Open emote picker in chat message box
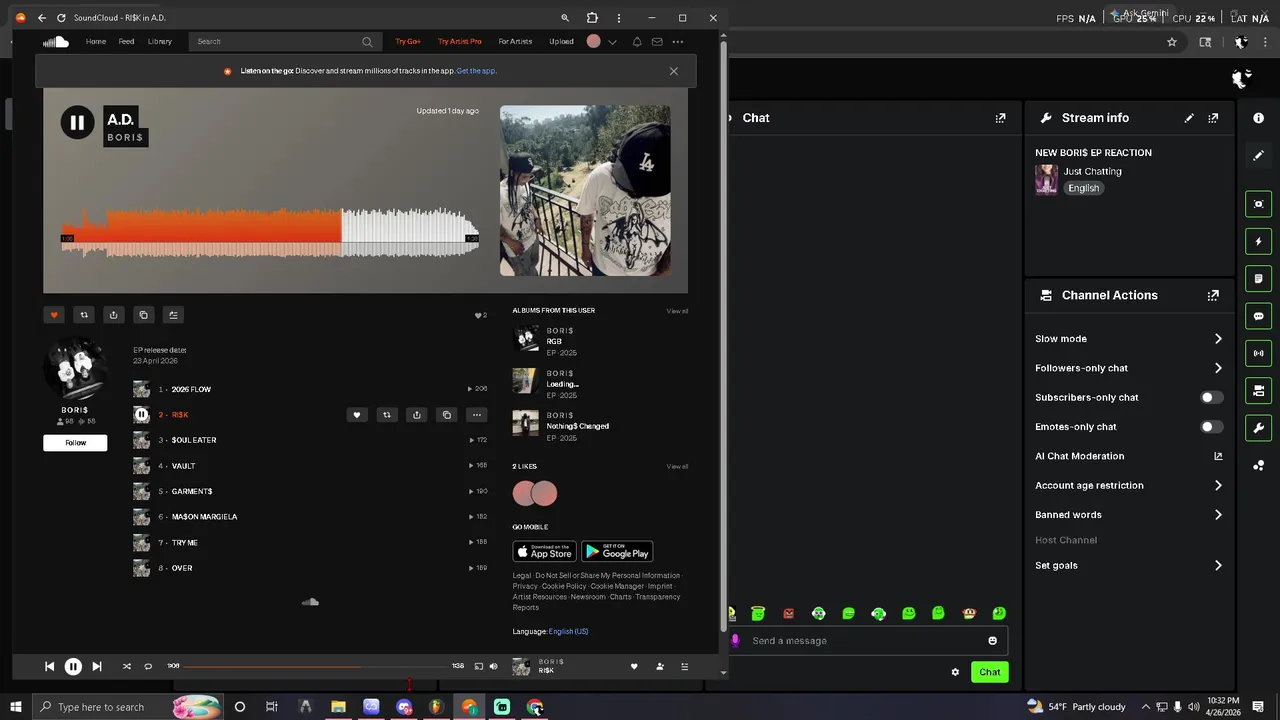Image resolution: width=1280 pixels, height=720 pixels. (993, 641)
